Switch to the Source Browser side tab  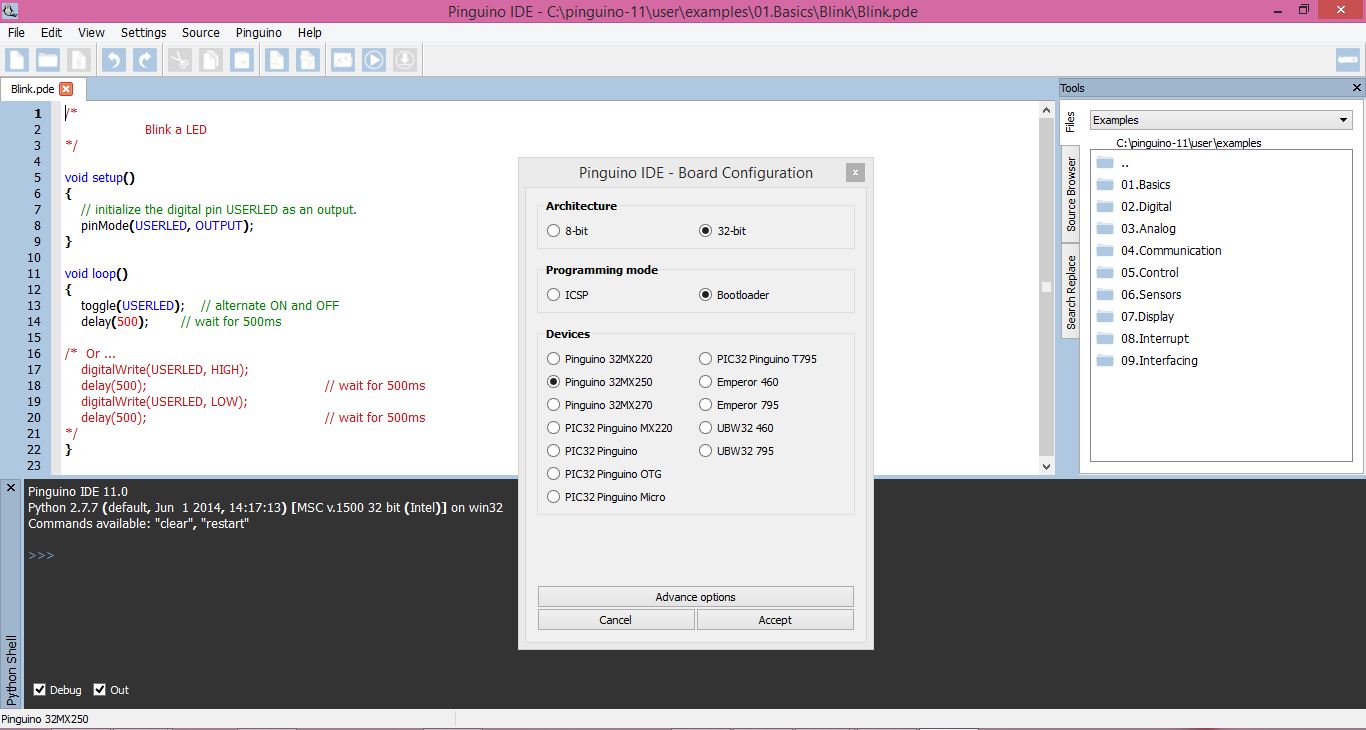(x=1070, y=194)
